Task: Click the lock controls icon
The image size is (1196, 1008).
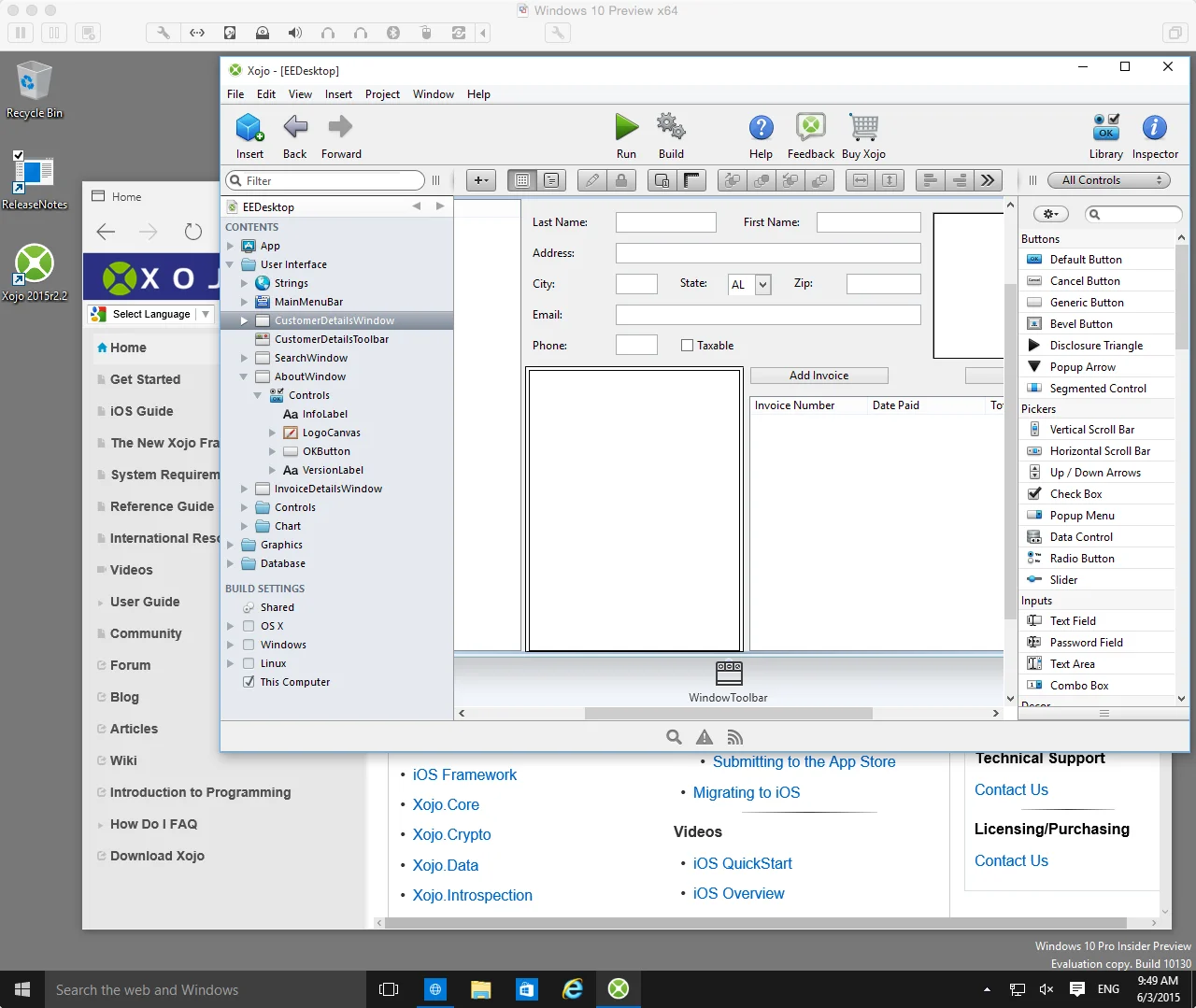Action: (x=621, y=180)
